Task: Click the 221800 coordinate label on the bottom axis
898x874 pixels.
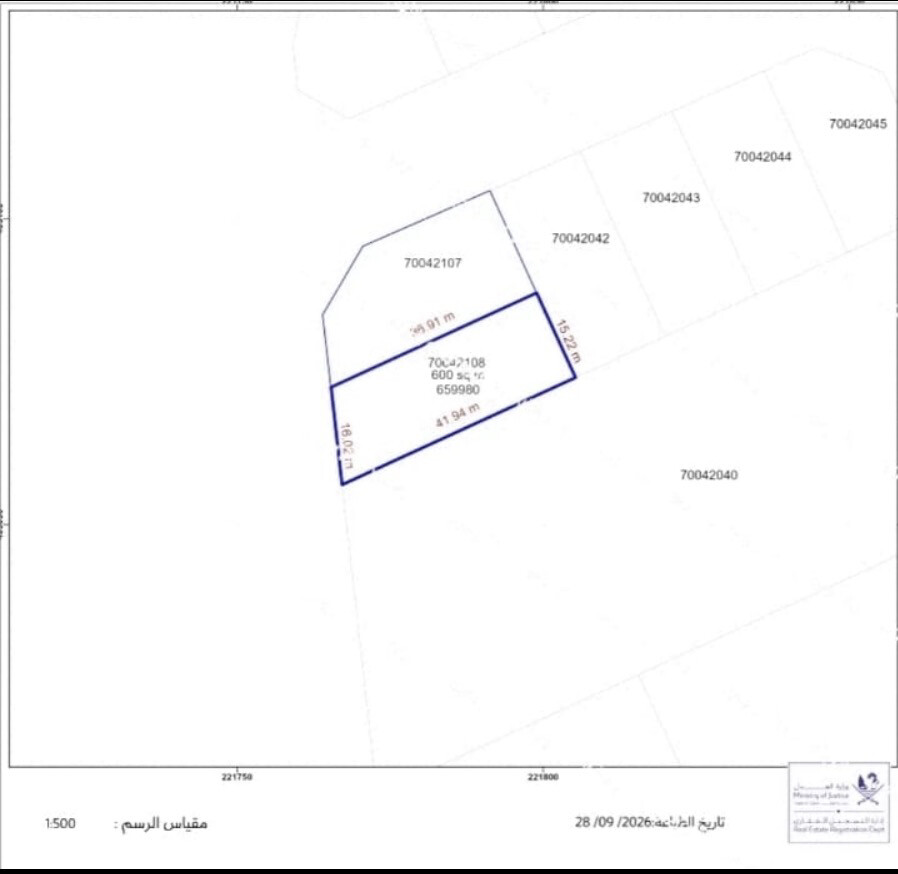Action: 543,777
